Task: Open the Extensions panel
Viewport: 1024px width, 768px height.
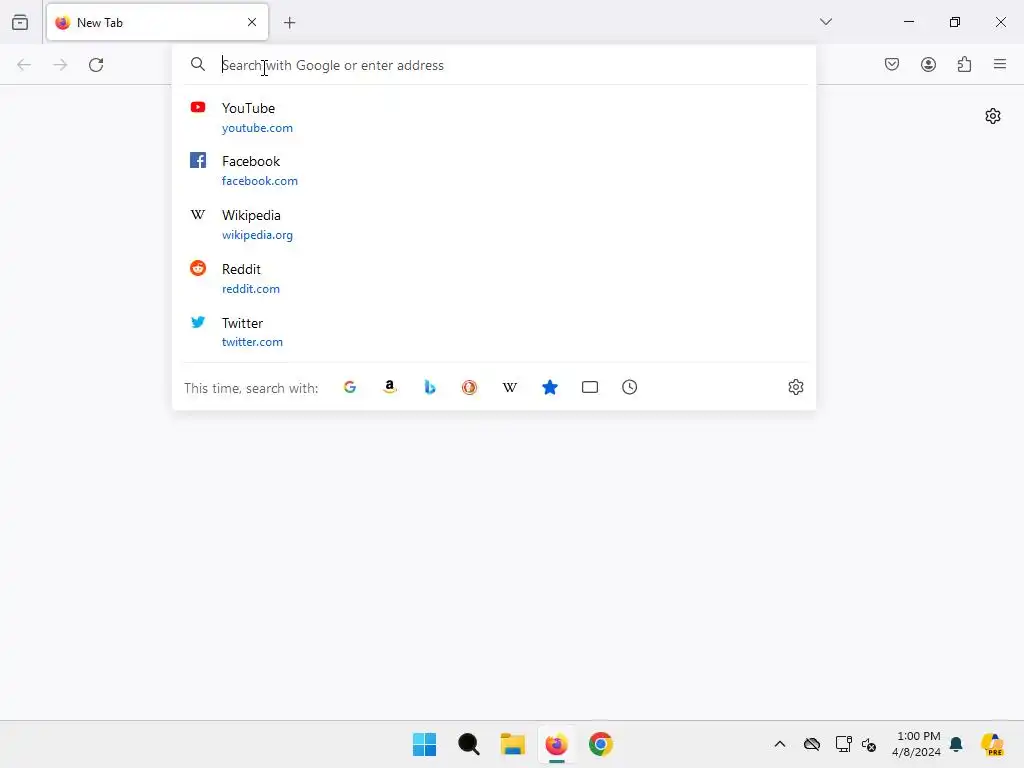Action: [964, 64]
